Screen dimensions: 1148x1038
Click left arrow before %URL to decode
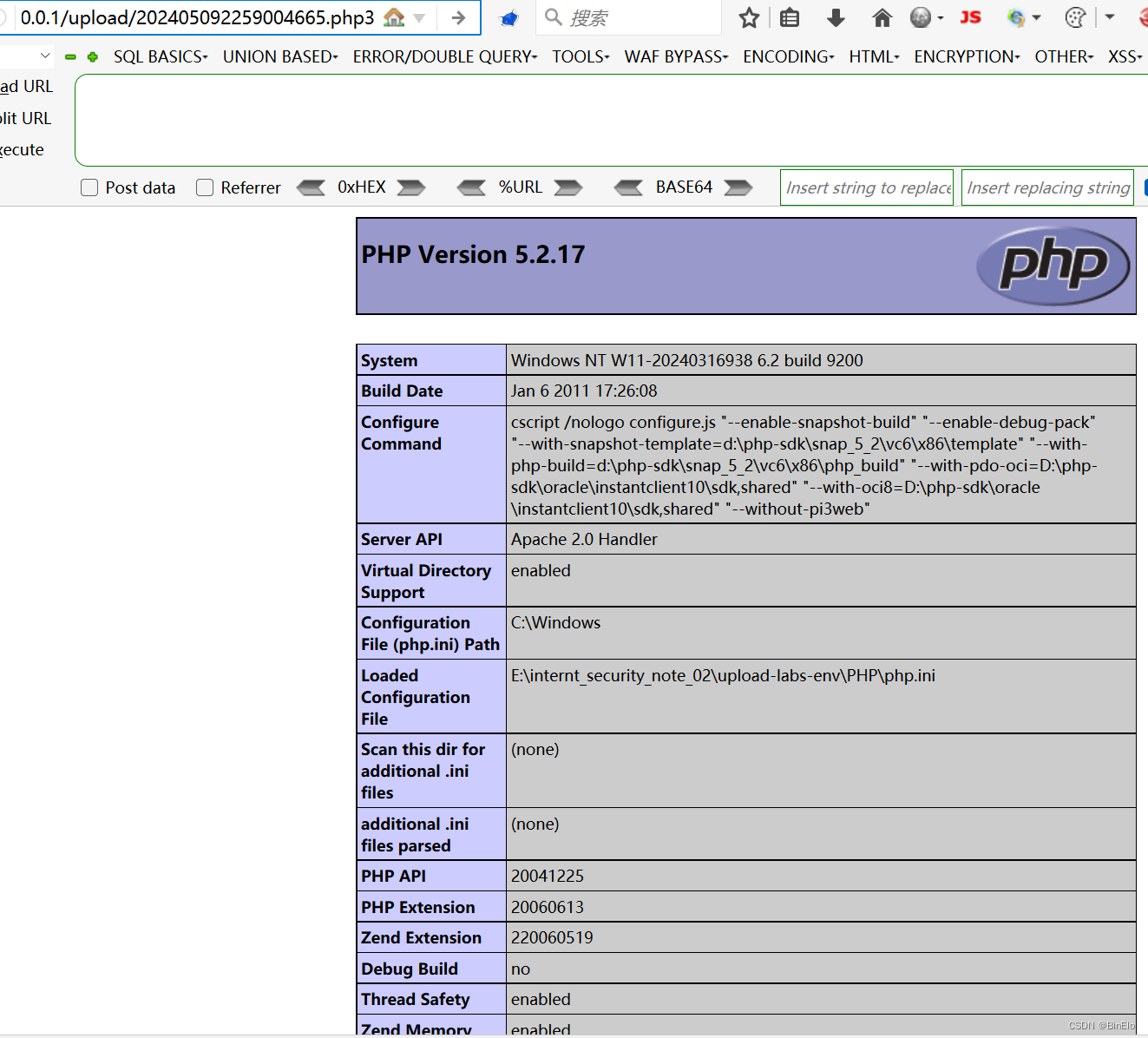472,187
